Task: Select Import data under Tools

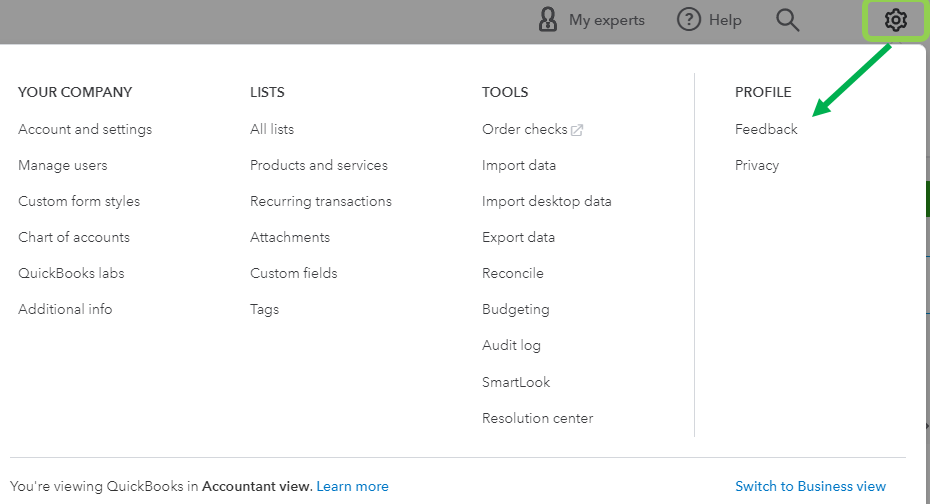Action: 519,165
